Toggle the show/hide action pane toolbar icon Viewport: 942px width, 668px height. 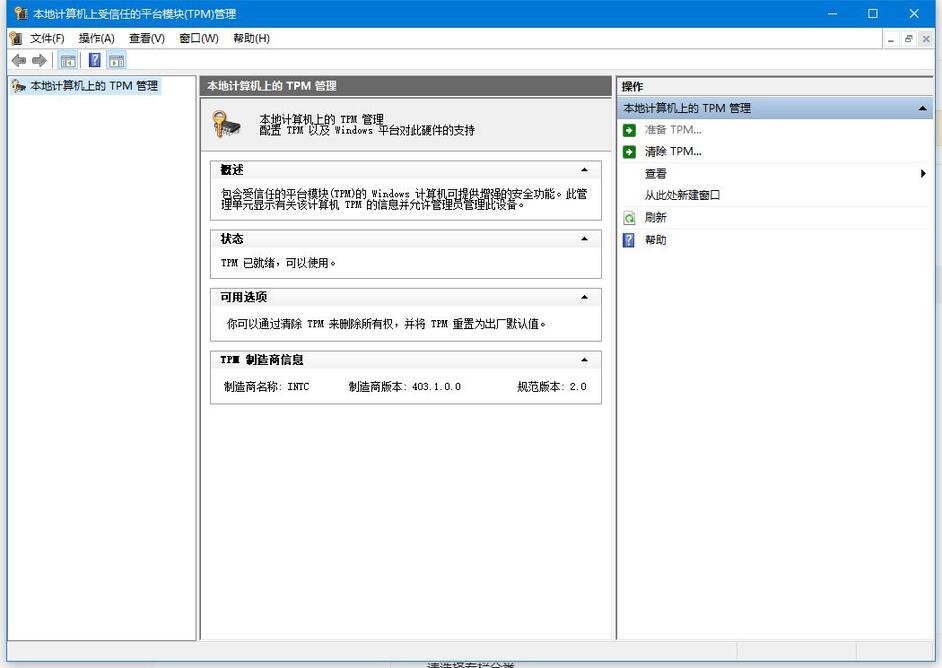pyautogui.click(x=117, y=60)
